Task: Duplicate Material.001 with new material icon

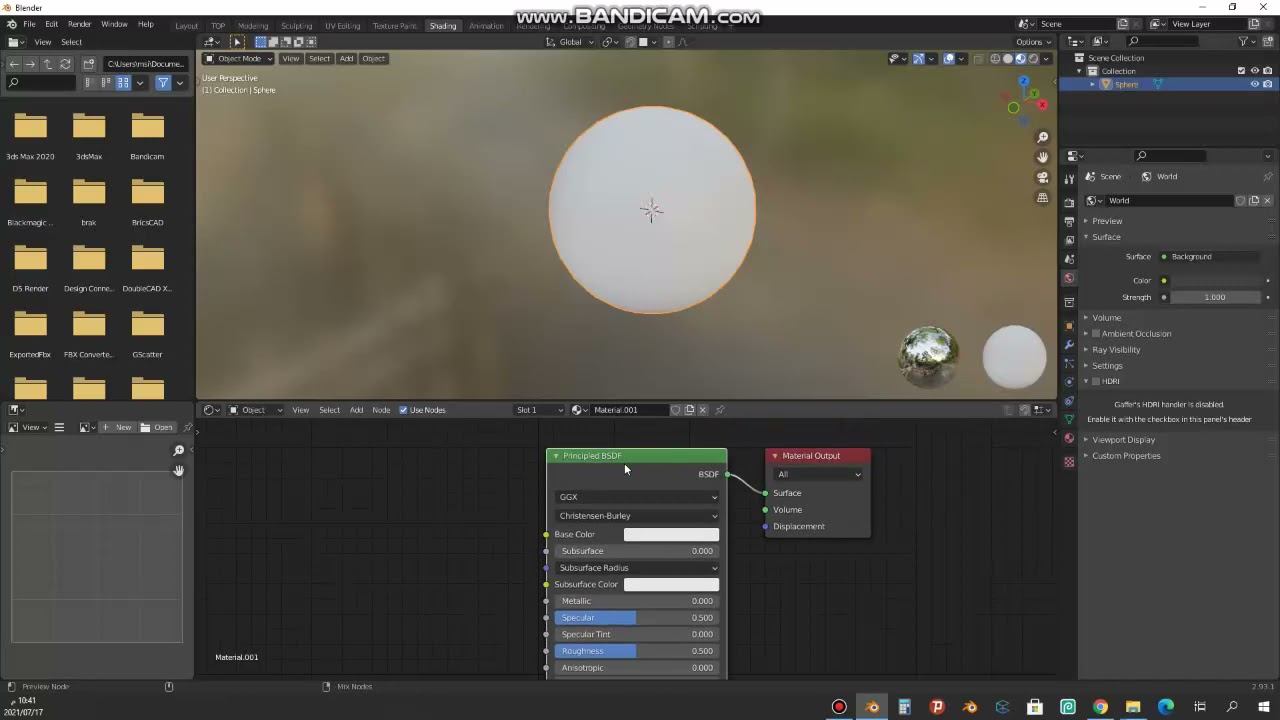Action: pos(689,410)
